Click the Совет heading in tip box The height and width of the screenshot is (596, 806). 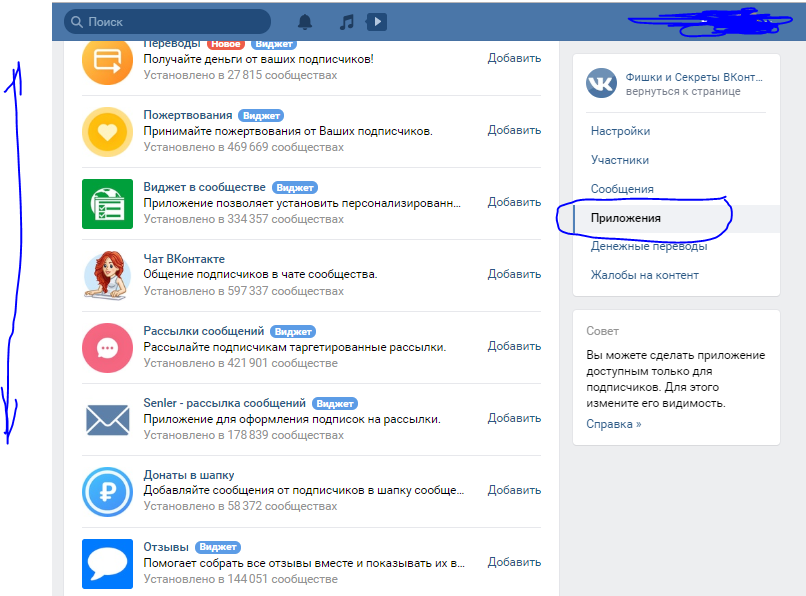point(602,331)
